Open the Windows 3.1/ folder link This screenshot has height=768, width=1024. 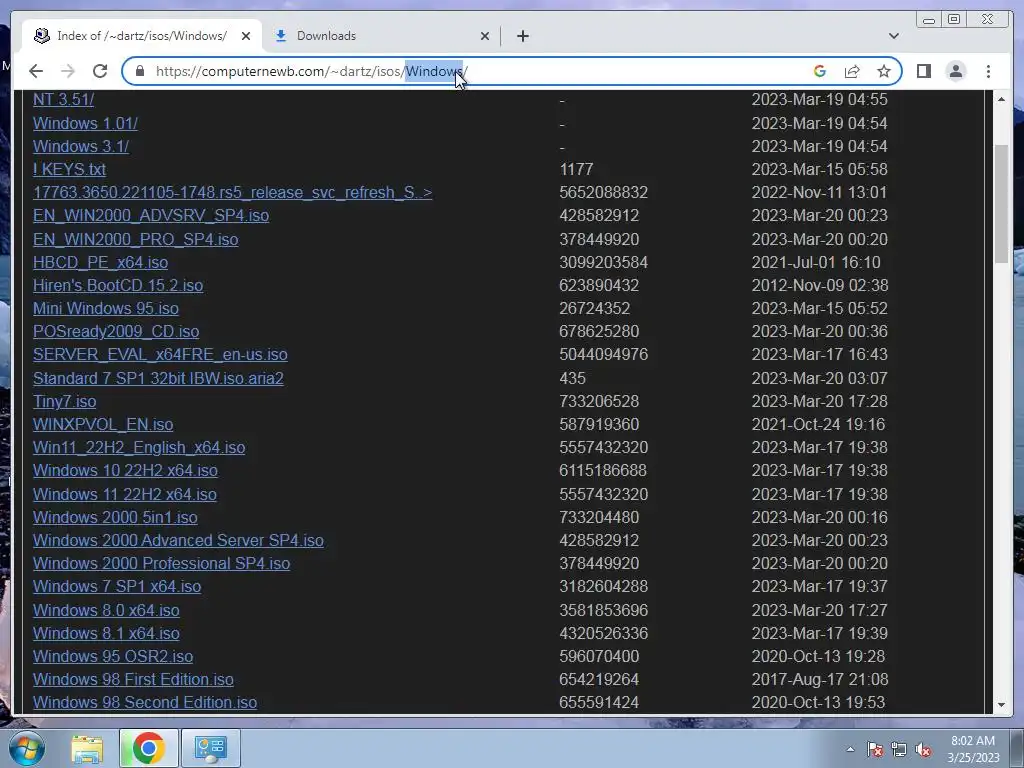(81, 146)
